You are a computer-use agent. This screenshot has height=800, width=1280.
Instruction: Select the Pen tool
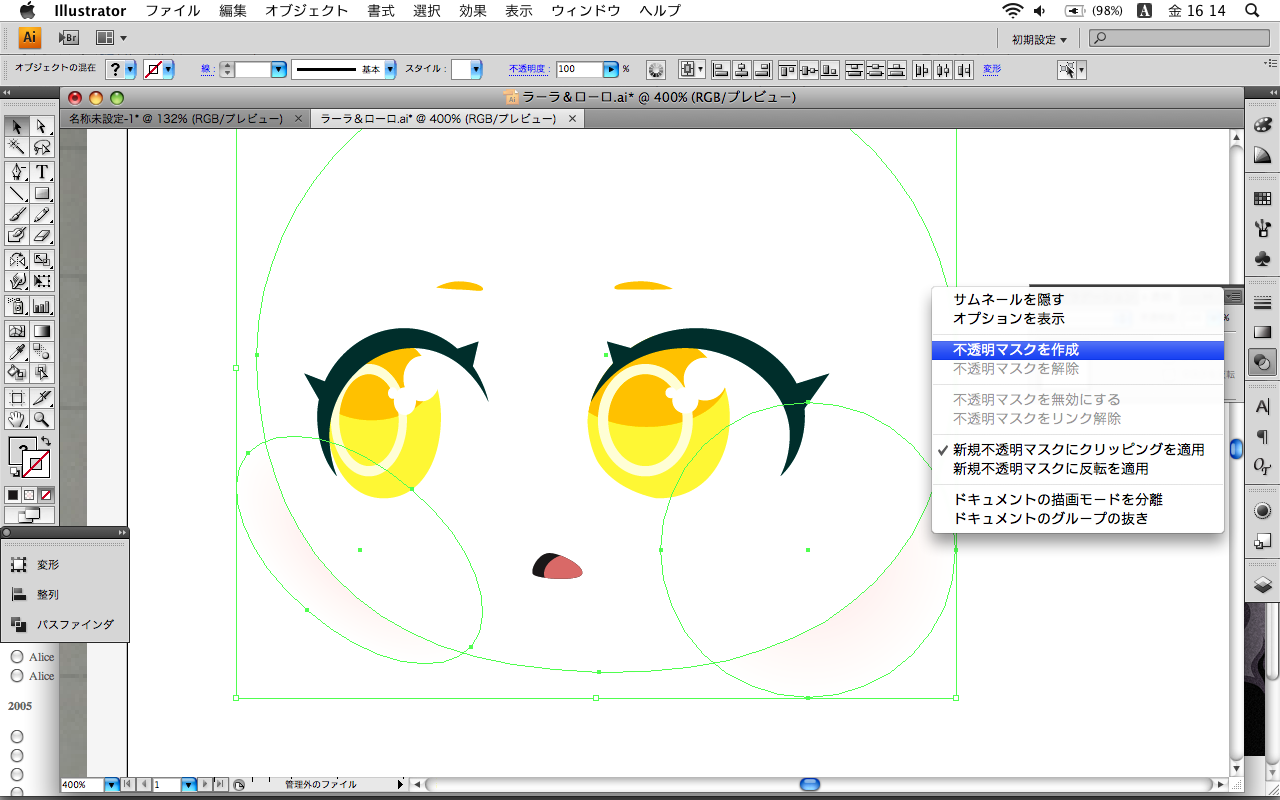tap(17, 172)
